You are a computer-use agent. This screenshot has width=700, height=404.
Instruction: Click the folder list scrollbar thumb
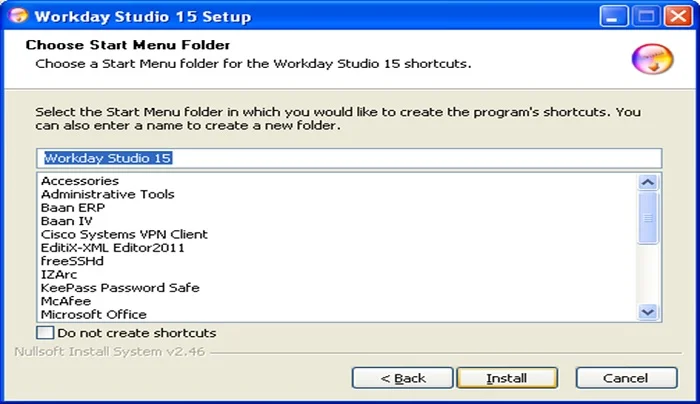(x=648, y=218)
